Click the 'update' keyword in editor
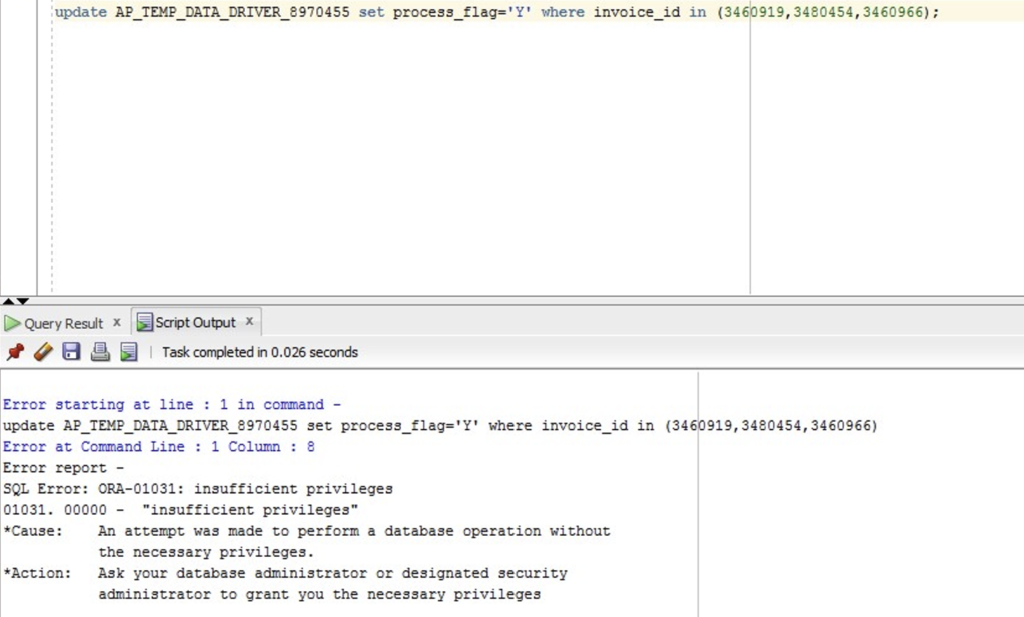This screenshot has height=617, width=1024. point(81,12)
